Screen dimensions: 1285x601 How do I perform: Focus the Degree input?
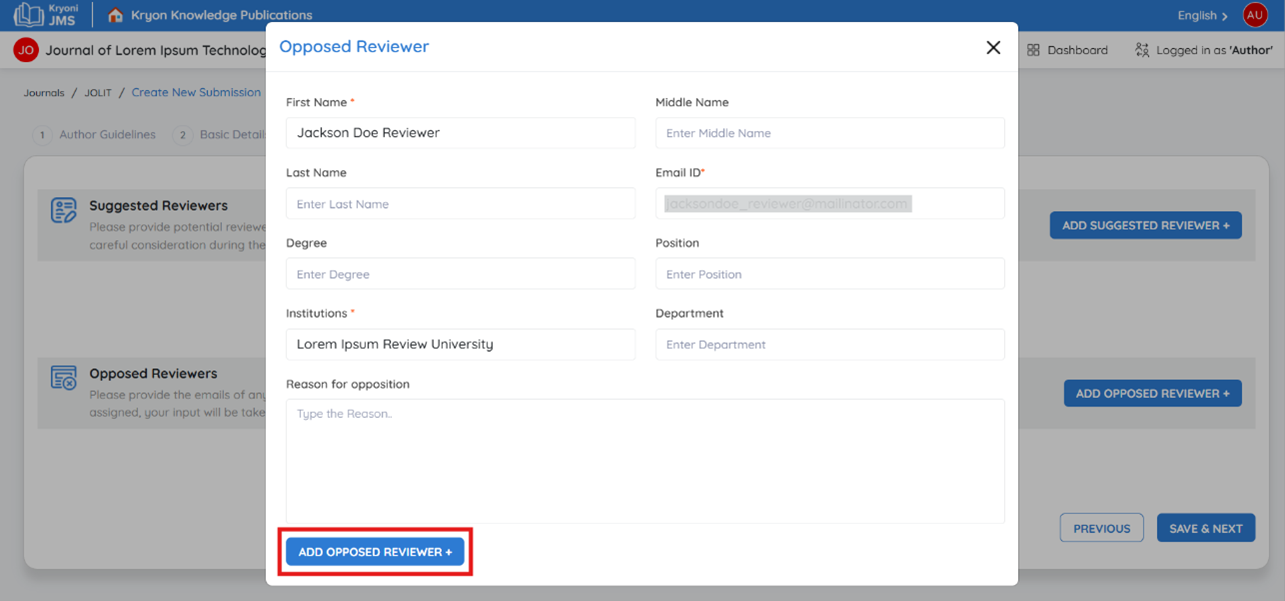pos(460,274)
